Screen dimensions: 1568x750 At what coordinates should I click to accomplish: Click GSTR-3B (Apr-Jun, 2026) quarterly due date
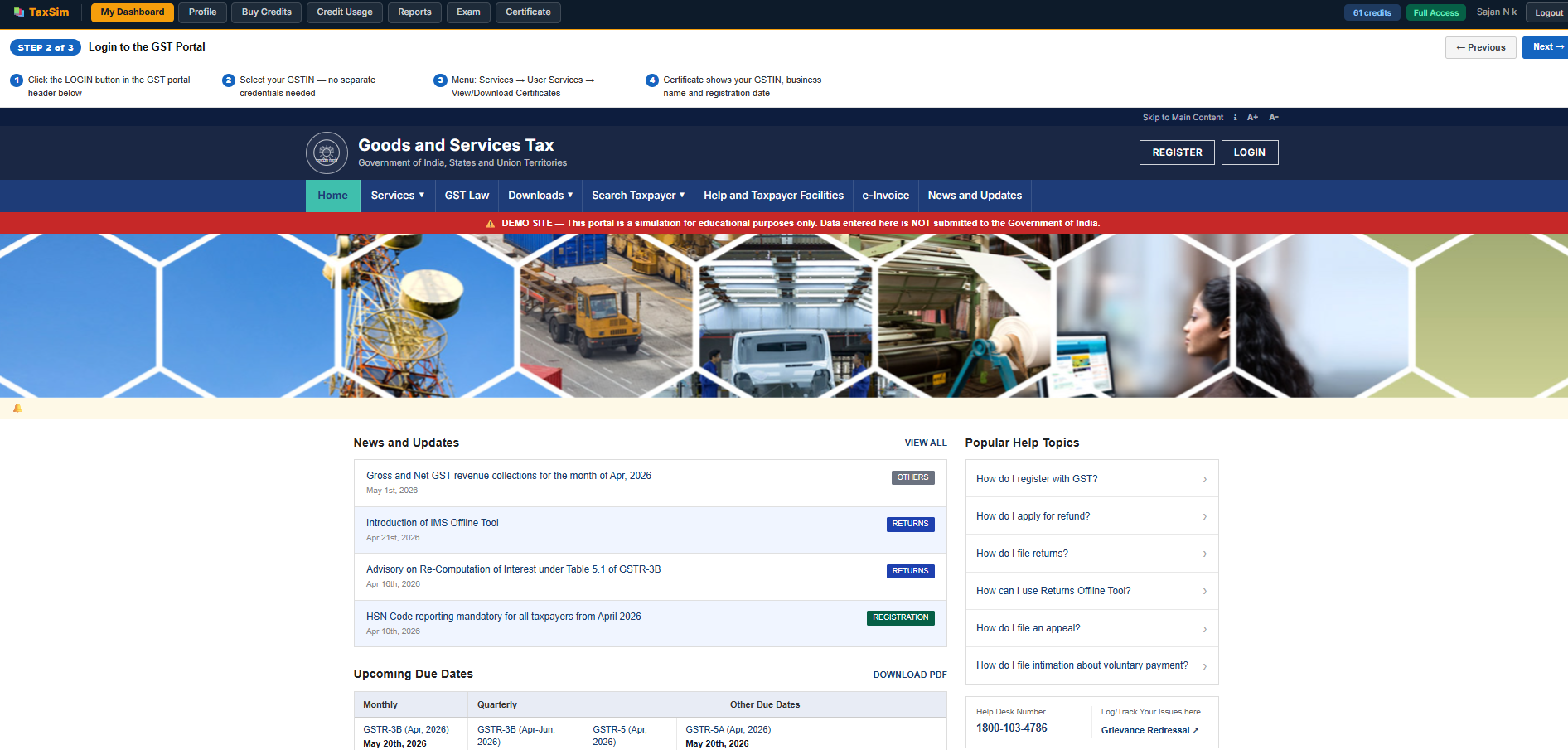516,736
